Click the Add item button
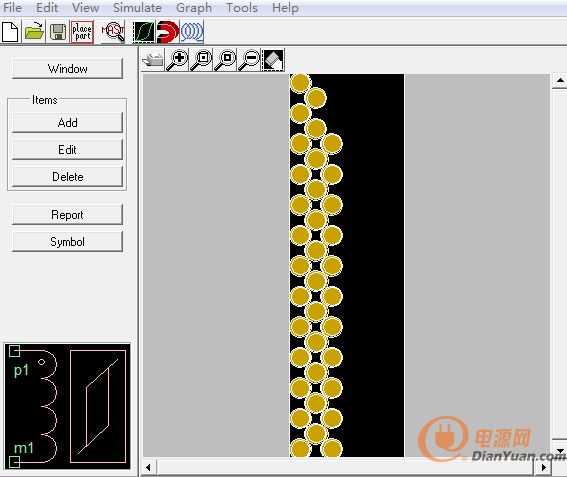Viewport: 567px width, 477px height. click(x=68, y=123)
